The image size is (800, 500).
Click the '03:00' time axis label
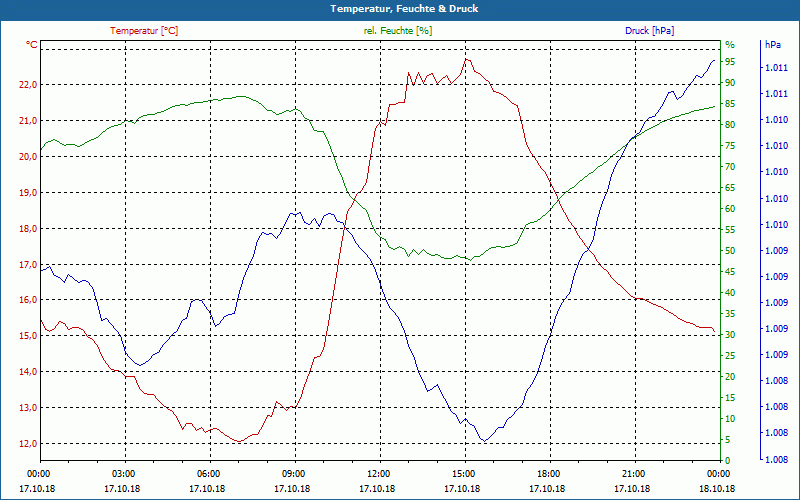123,474
